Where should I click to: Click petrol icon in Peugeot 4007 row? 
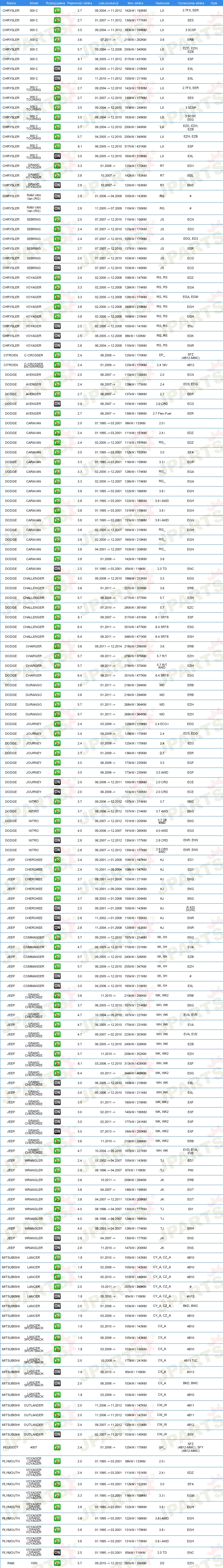57,1448
